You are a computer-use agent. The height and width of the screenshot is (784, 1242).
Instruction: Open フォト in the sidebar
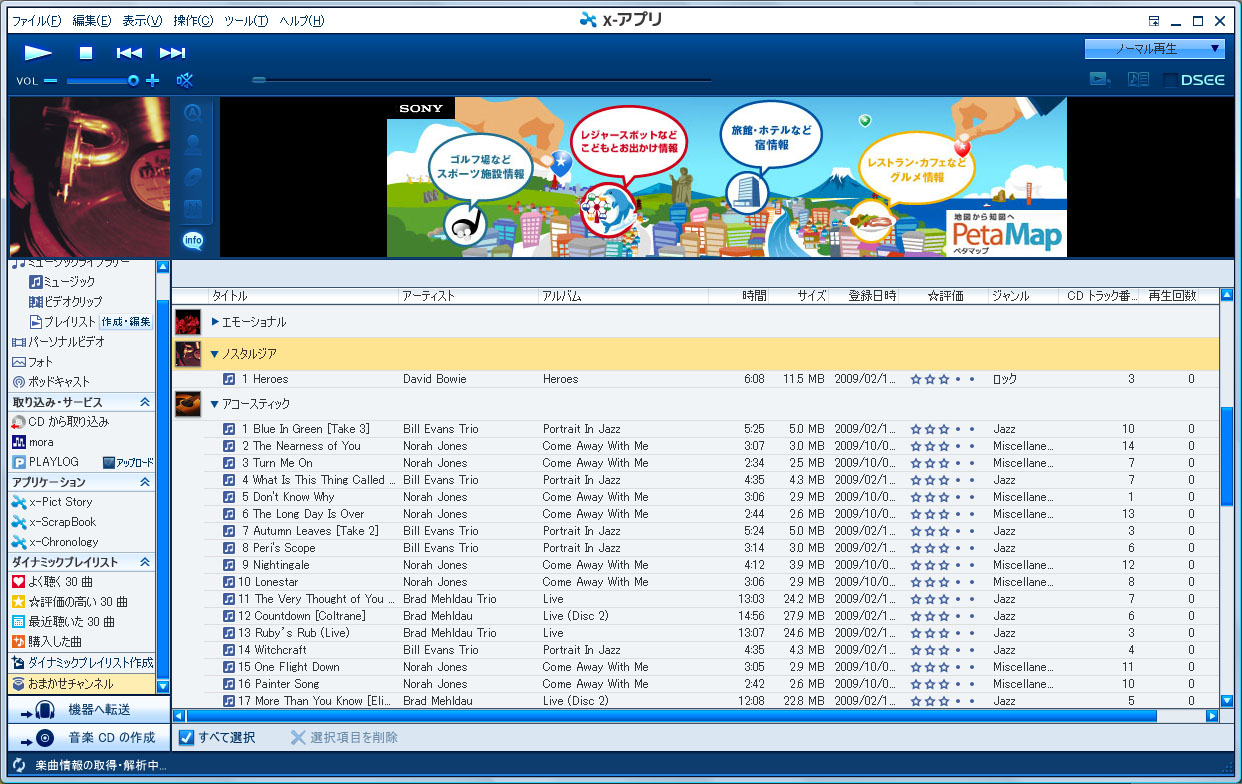coord(33,362)
